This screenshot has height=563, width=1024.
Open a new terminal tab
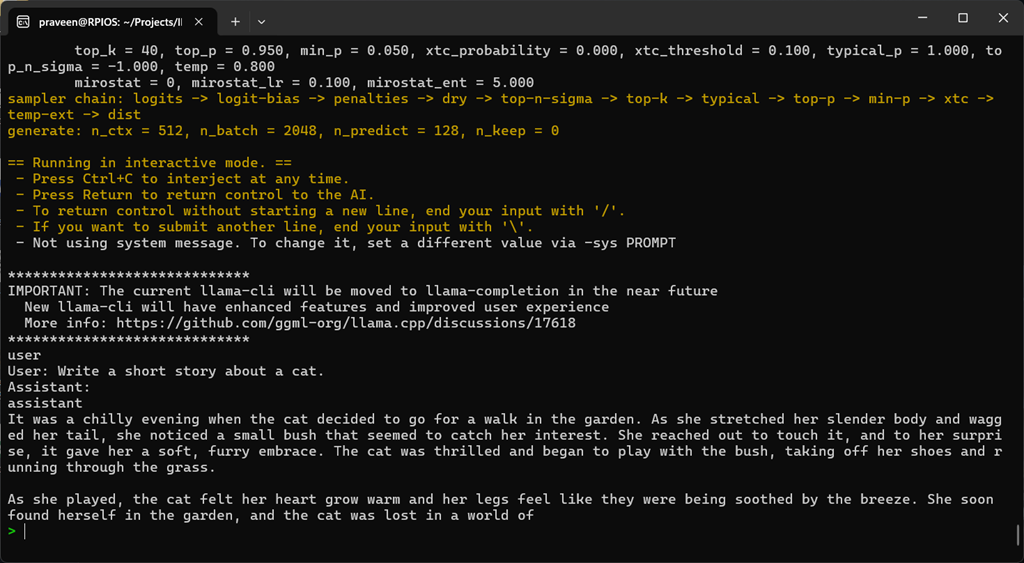[x=236, y=21]
